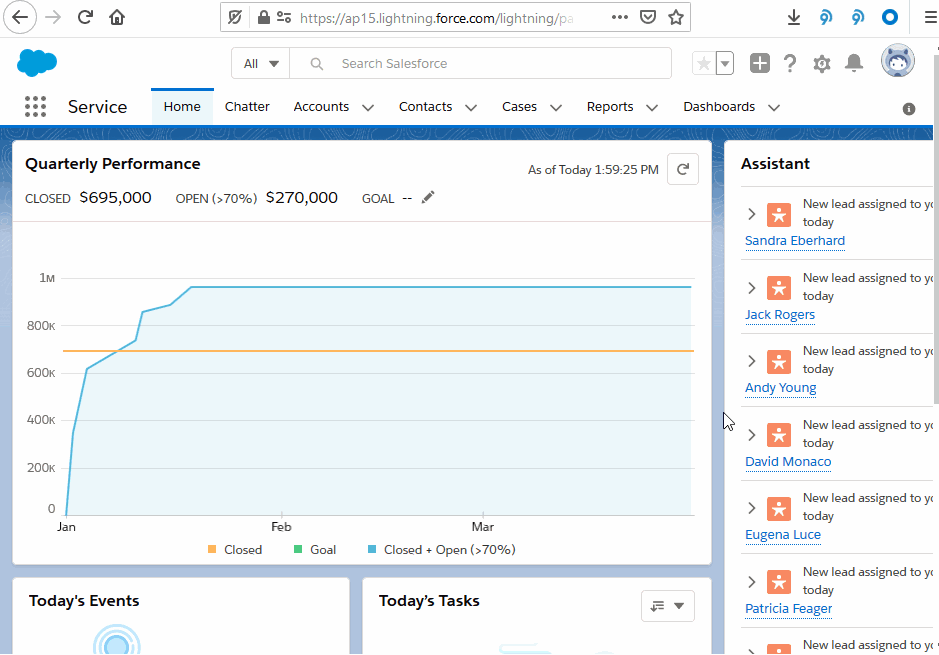Save page to Pocket icon
The width and height of the screenshot is (939, 655).
point(648,17)
